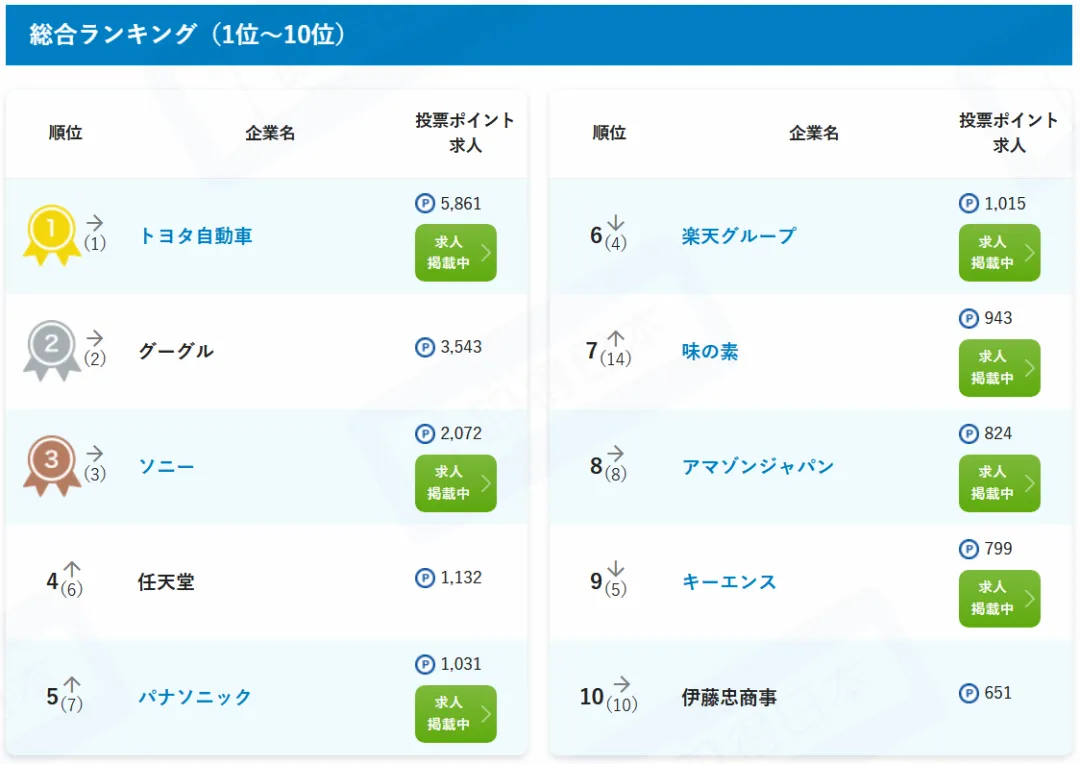Screen dimensions: 1080x764
Task: Open the トヨタ自動車 company link
Action: (x=196, y=236)
